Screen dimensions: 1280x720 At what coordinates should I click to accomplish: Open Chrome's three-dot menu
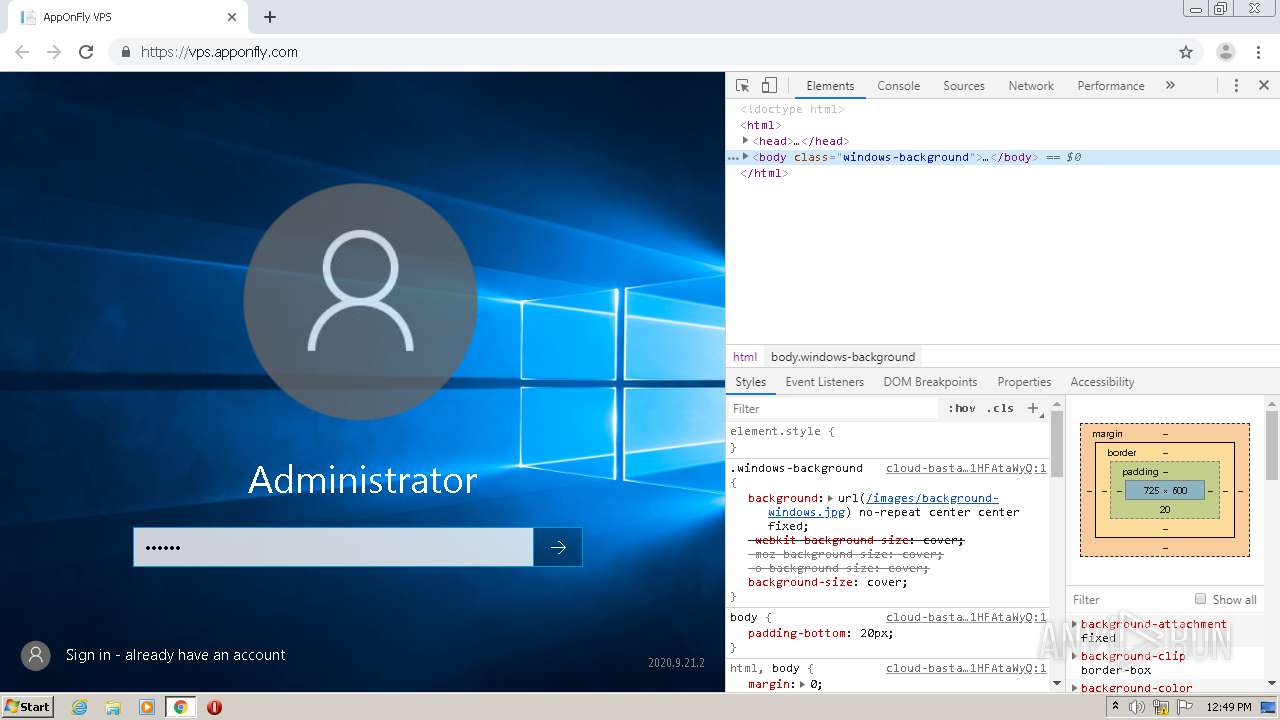(x=1258, y=52)
